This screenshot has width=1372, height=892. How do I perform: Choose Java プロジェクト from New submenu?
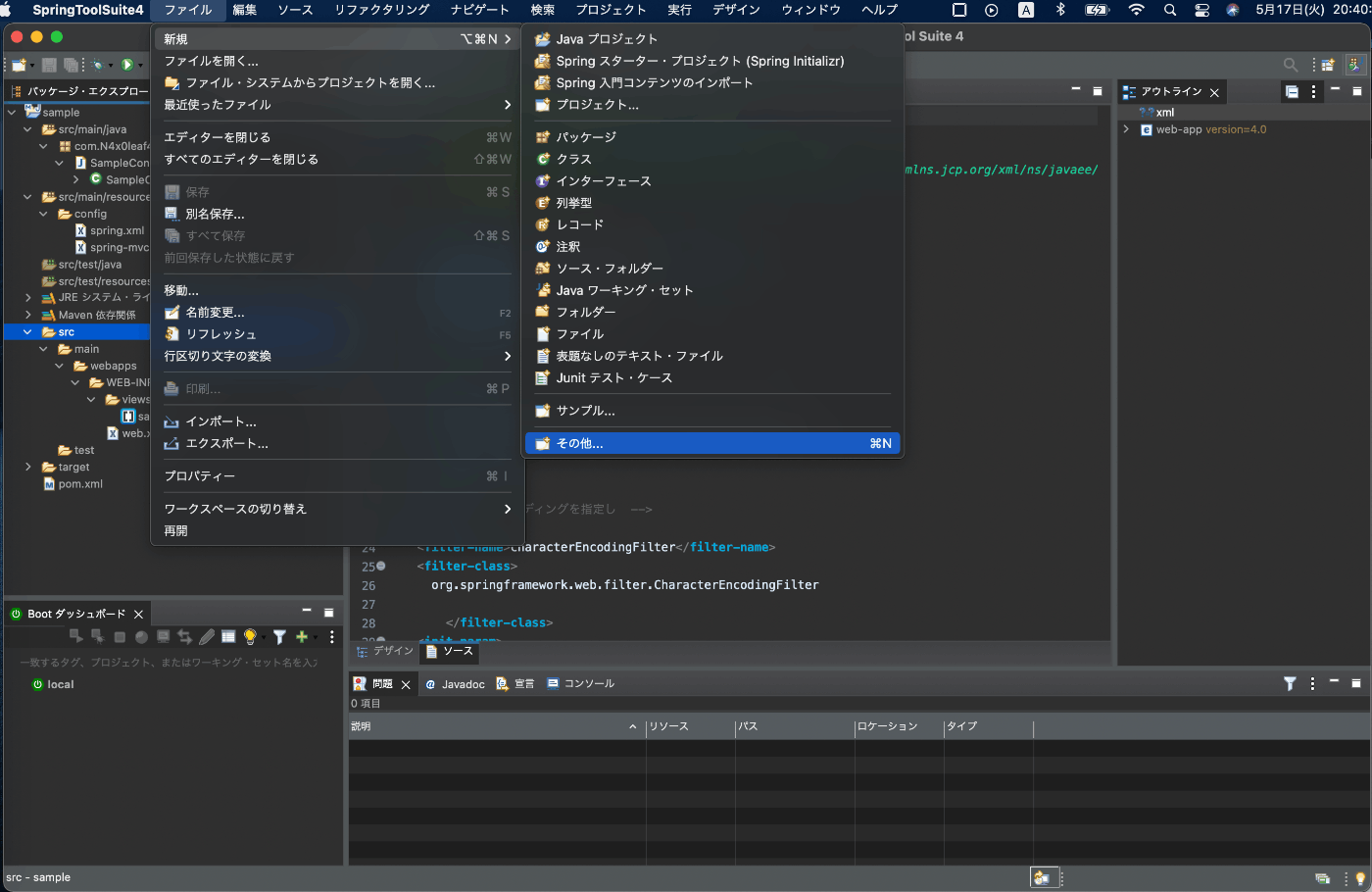click(x=712, y=39)
